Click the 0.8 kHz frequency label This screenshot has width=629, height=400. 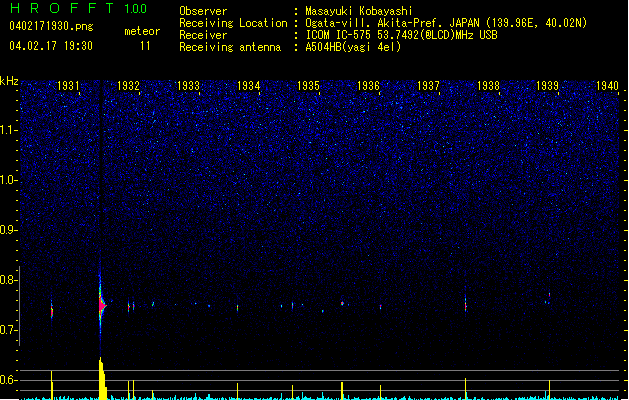point(8,280)
